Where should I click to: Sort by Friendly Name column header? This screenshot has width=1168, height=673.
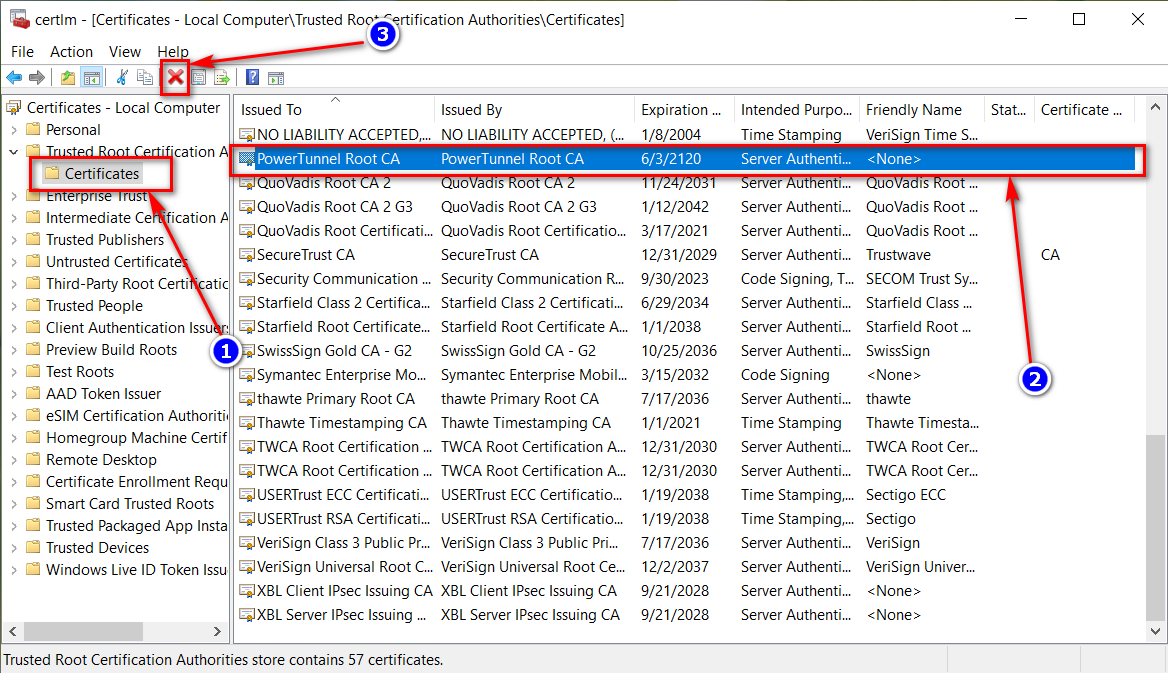pyautogui.click(x=921, y=110)
